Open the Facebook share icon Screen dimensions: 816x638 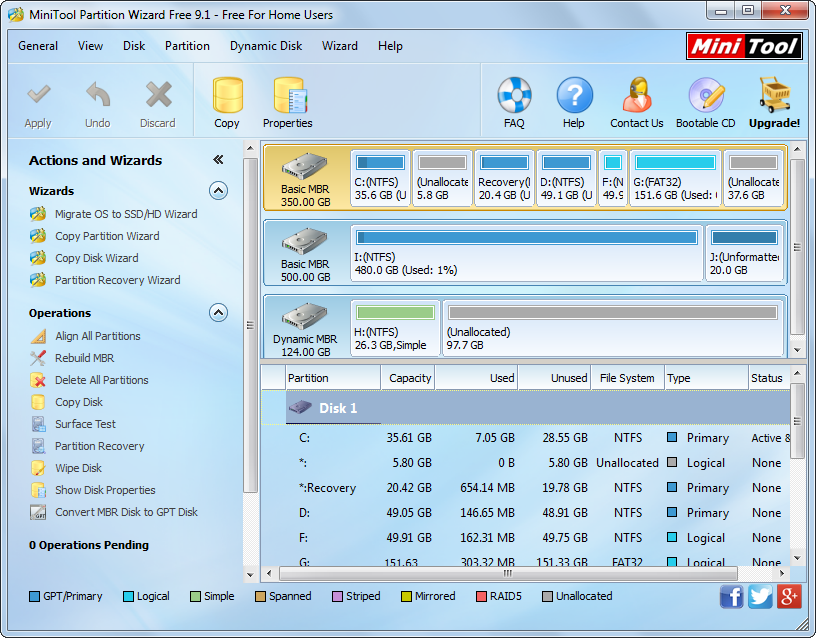[732, 596]
